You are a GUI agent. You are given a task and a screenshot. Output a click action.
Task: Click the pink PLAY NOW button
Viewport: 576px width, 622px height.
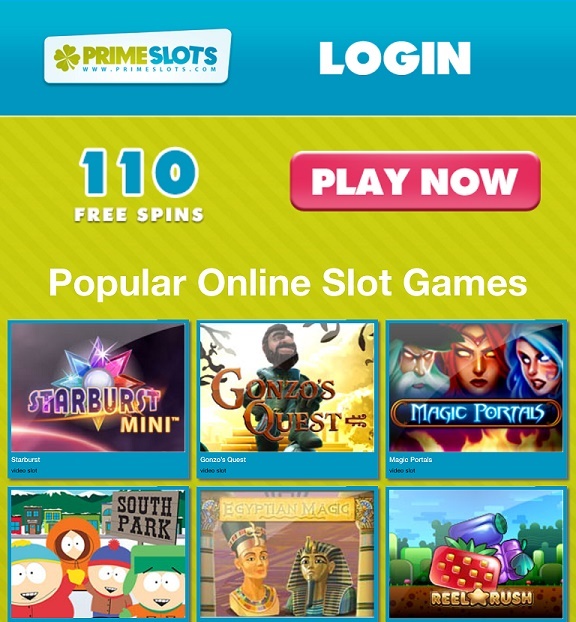click(415, 181)
